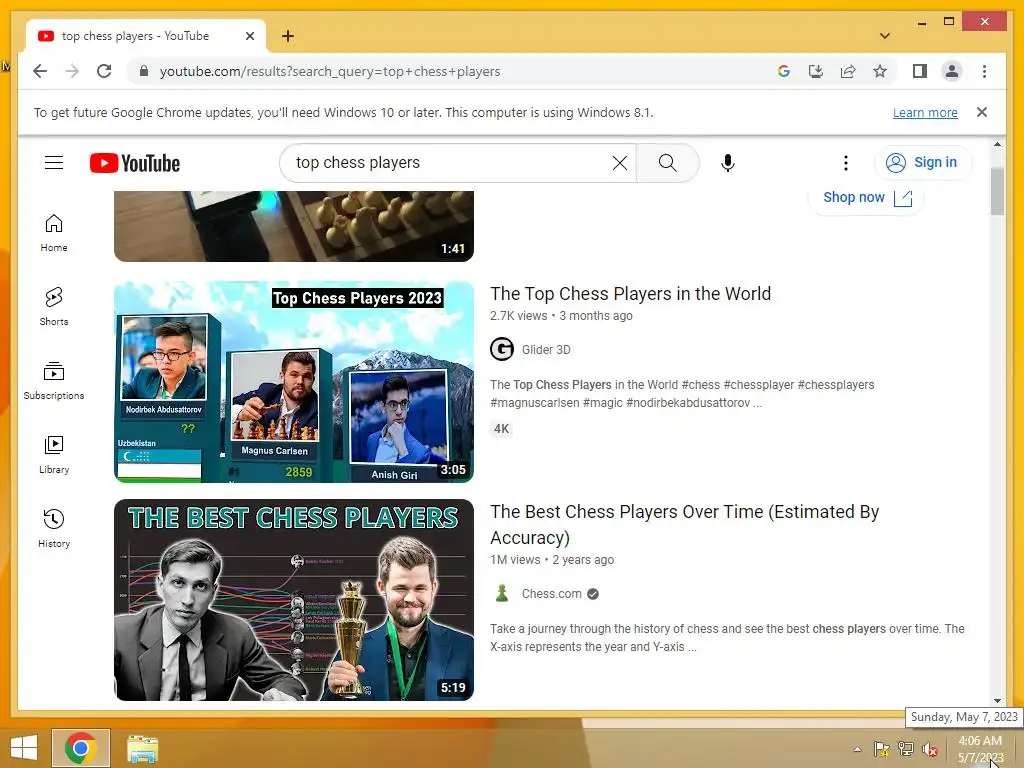Open Chess.com channel pawn avatar

click(x=502, y=594)
